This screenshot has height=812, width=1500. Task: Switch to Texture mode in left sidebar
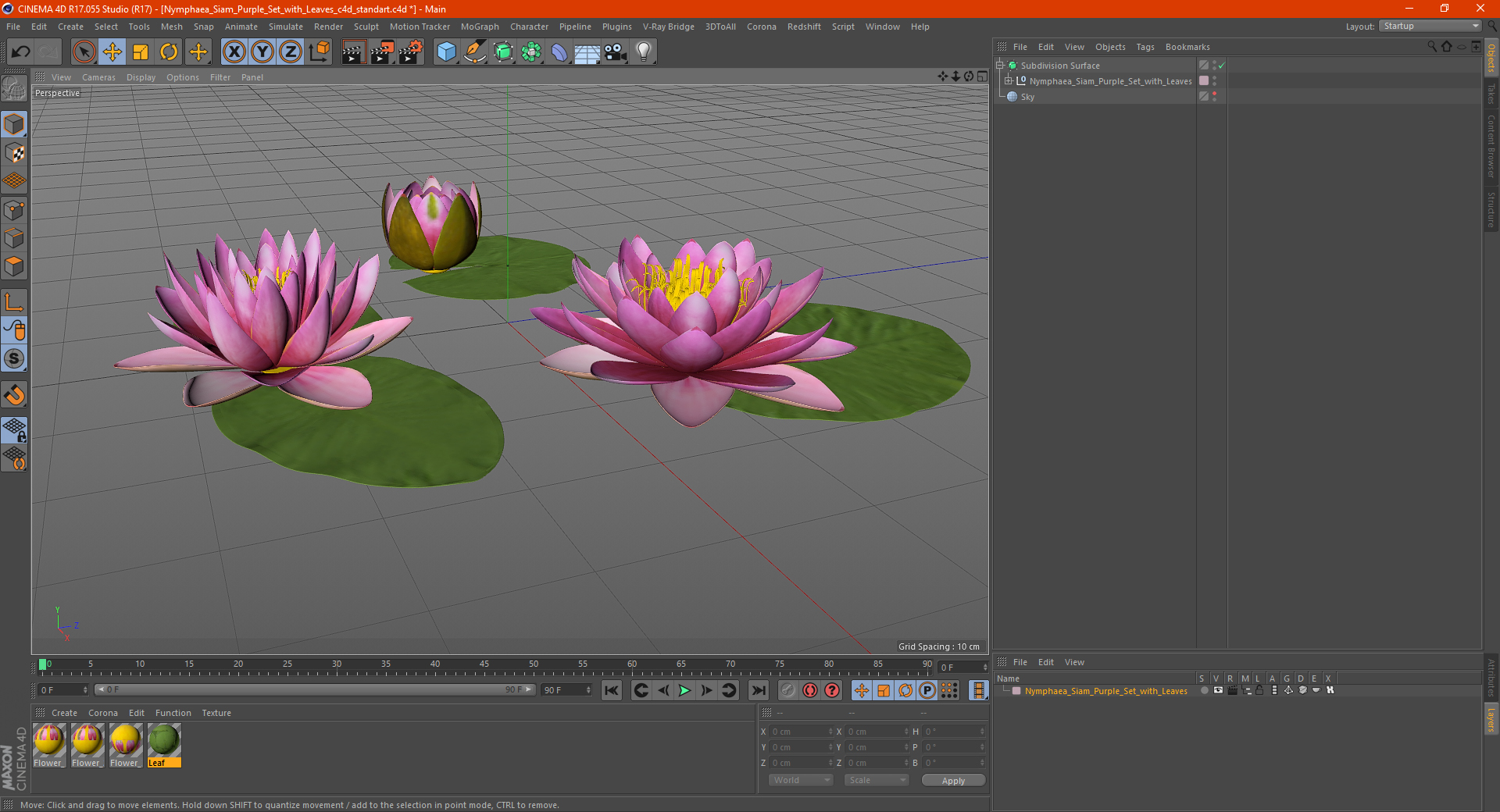(14, 153)
